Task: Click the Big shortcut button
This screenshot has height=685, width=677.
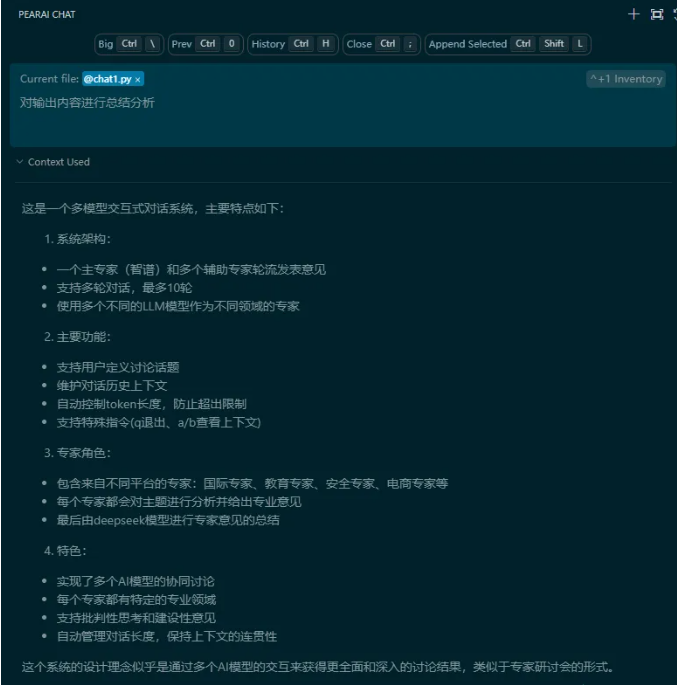Action: coord(128,44)
